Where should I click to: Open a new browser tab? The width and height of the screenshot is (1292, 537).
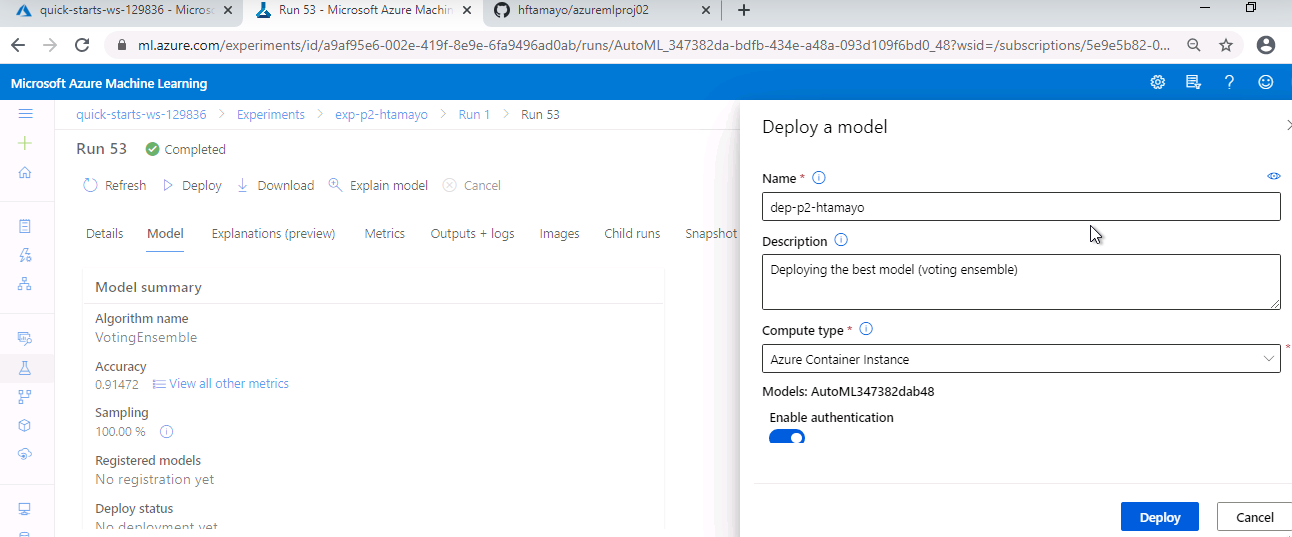[744, 10]
